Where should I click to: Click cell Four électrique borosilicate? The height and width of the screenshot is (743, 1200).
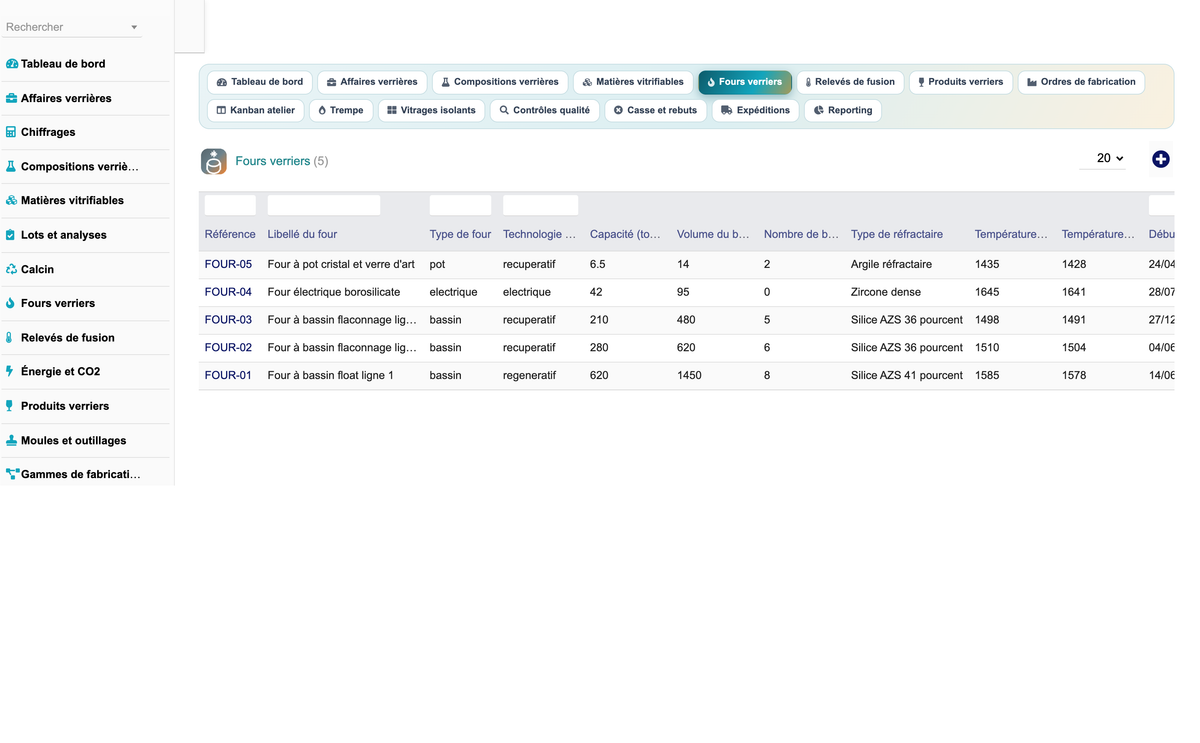pos(334,292)
